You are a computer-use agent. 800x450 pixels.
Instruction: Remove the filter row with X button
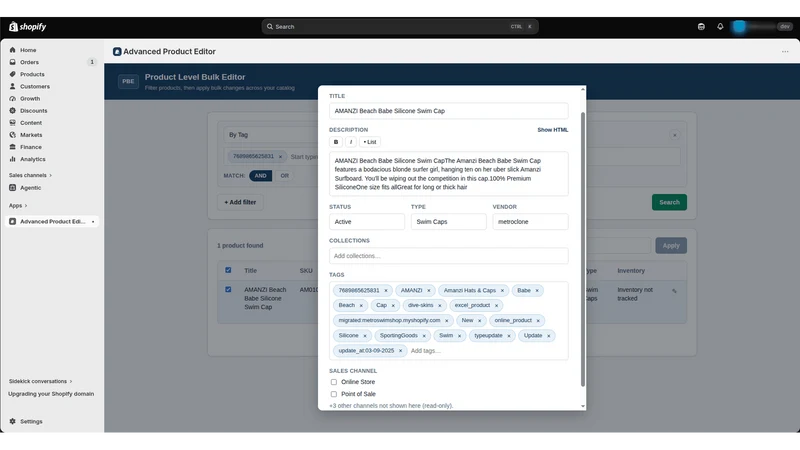tap(674, 135)
